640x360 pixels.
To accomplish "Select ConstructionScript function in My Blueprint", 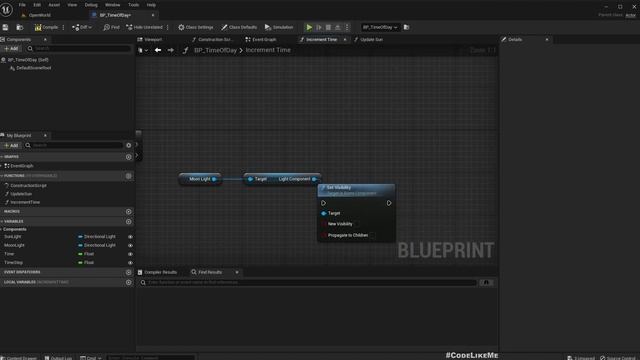I will pos(28,186).
